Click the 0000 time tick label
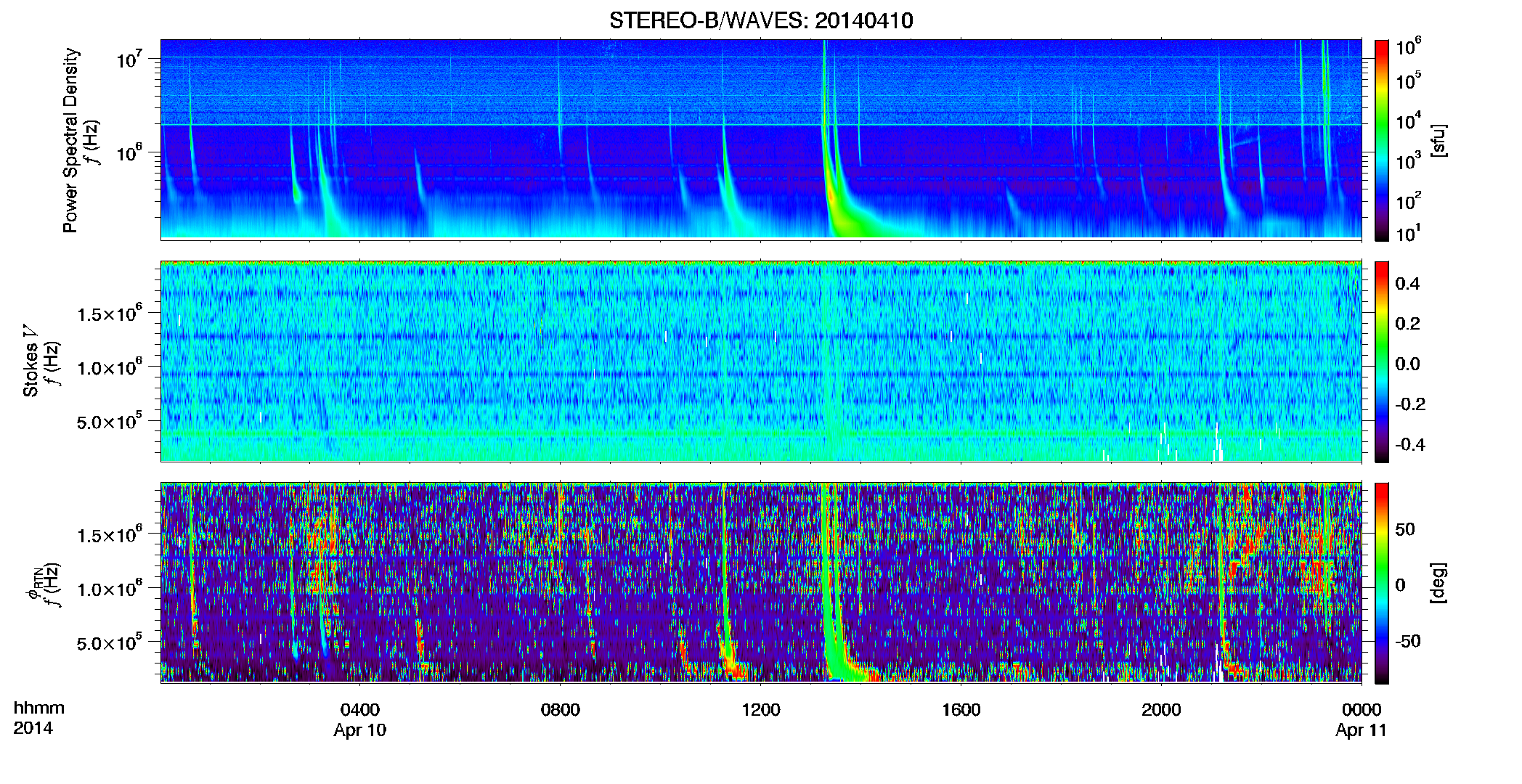The width and height of the screenshot is (1522, 784). coord(1362,709)
